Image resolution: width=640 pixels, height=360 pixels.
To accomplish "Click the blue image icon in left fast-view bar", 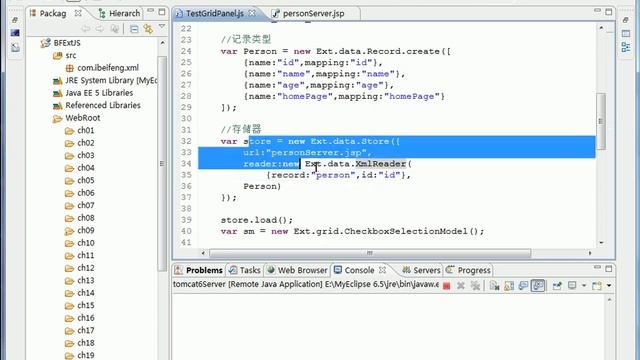I will (x=15, y=33).
